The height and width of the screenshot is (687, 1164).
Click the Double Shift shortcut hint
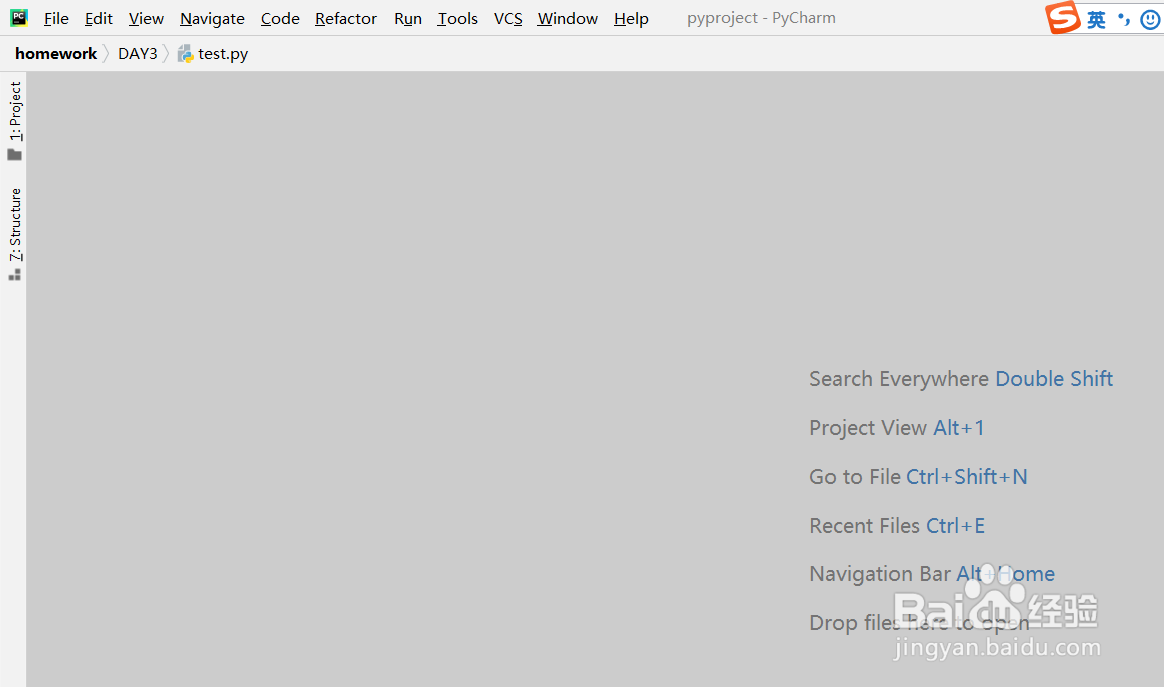tap(1053, 379)
